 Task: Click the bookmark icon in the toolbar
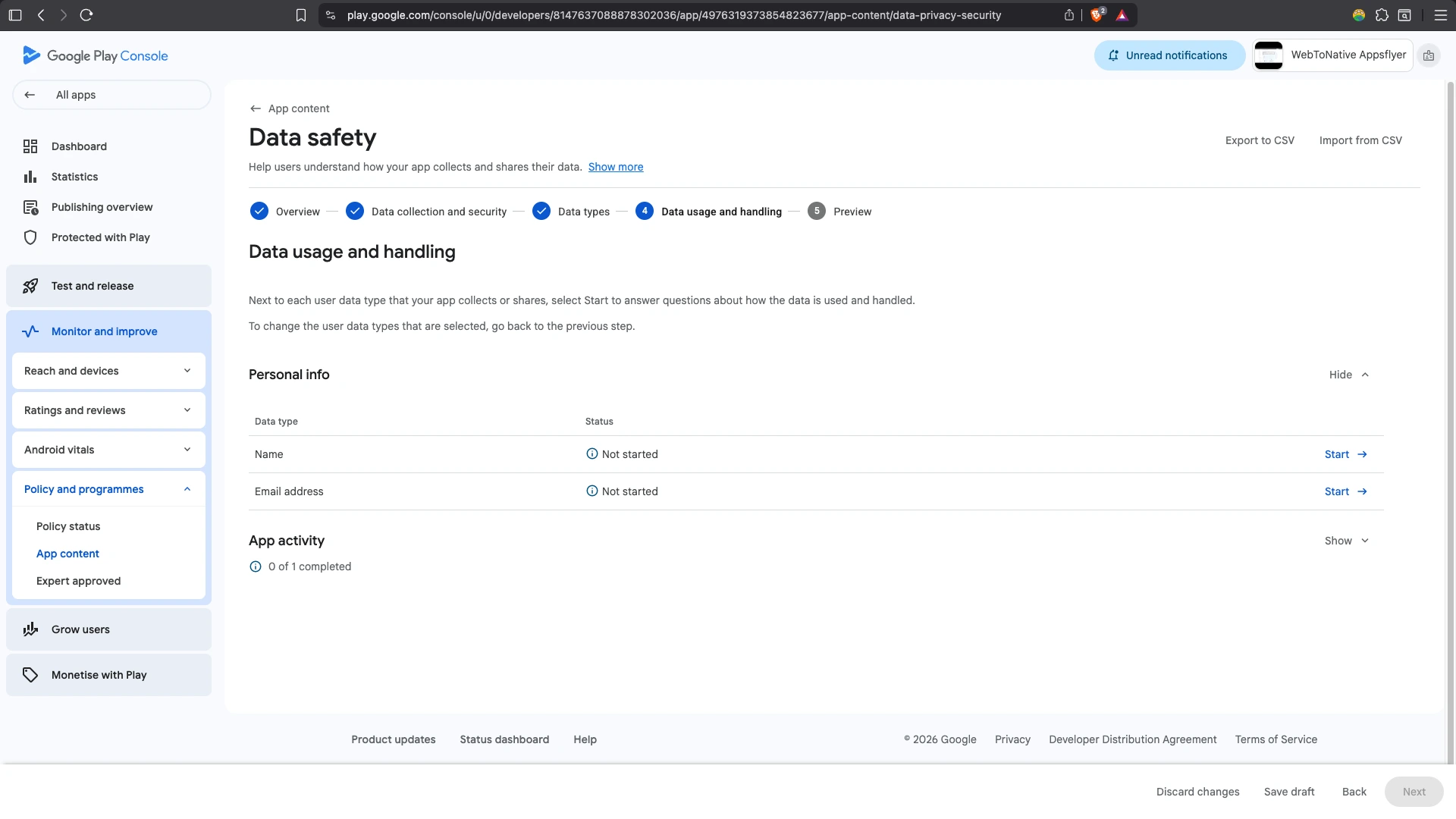301,15
